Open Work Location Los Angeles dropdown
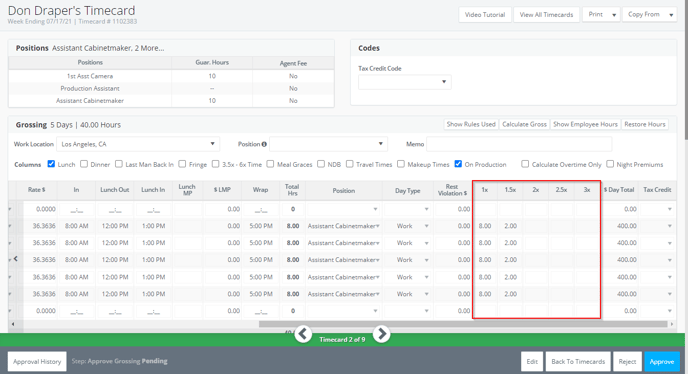 click(138, 144)
